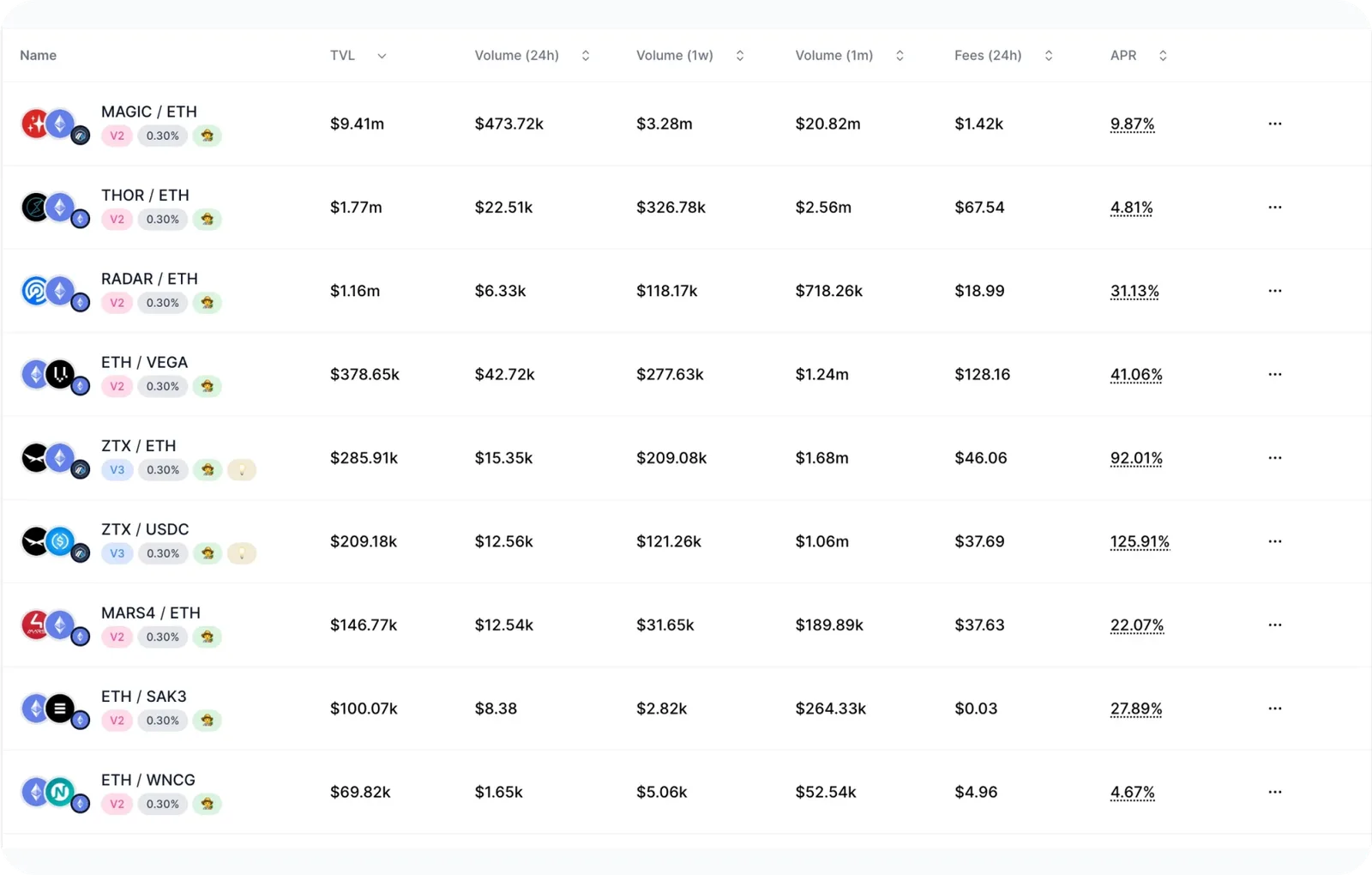Open more options for MAGIC / ETH row
Image resolution: width=1372 pixels, height=875 pixels.
tap(1275, 124)
